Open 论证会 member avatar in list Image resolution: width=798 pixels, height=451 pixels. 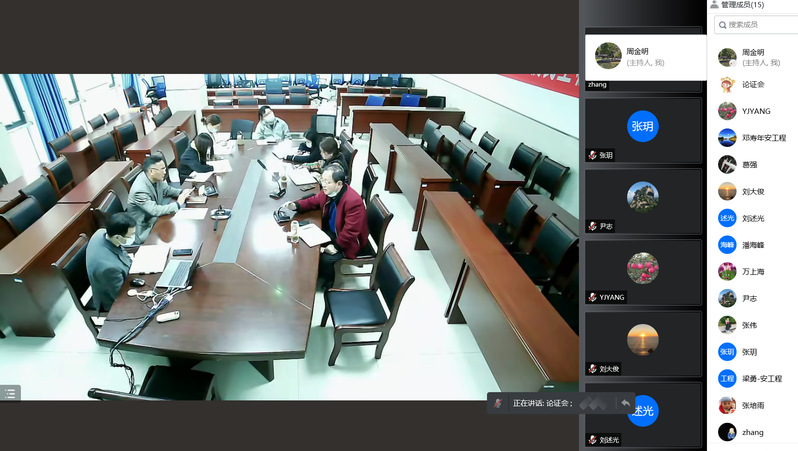pos(727,84)
